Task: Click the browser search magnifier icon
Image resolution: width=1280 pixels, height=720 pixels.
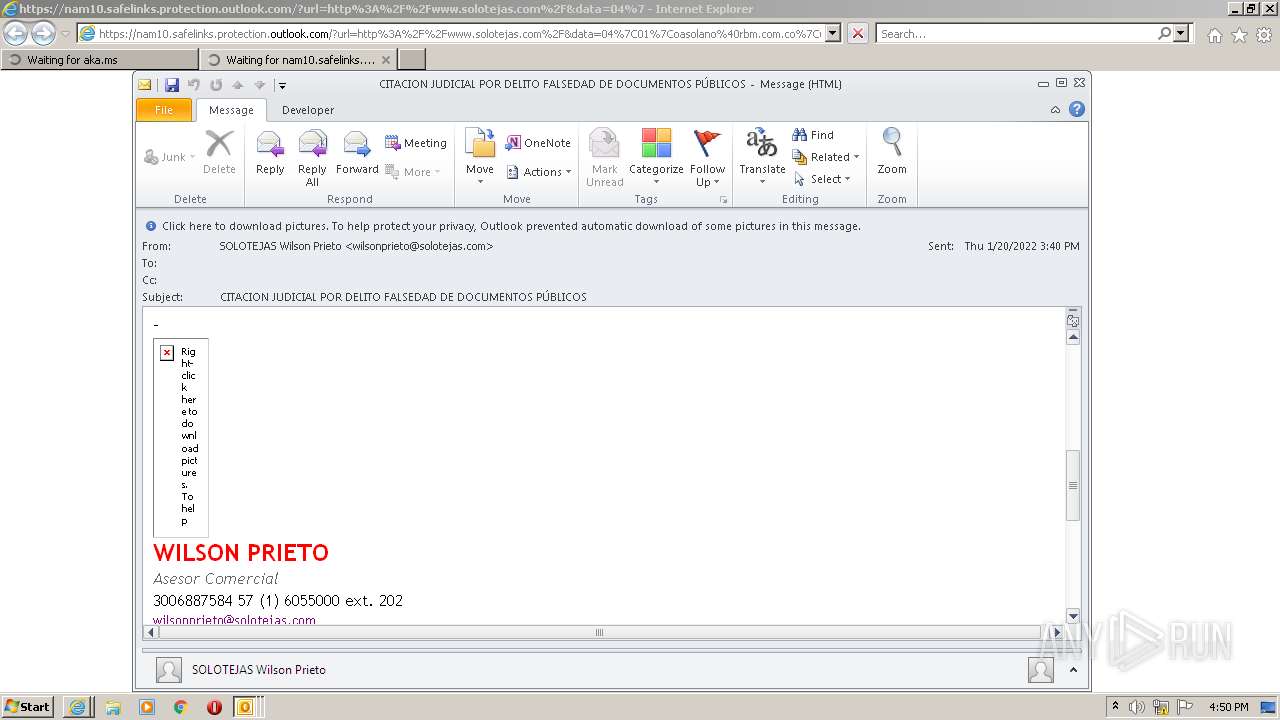Action: click(1164, 33)
